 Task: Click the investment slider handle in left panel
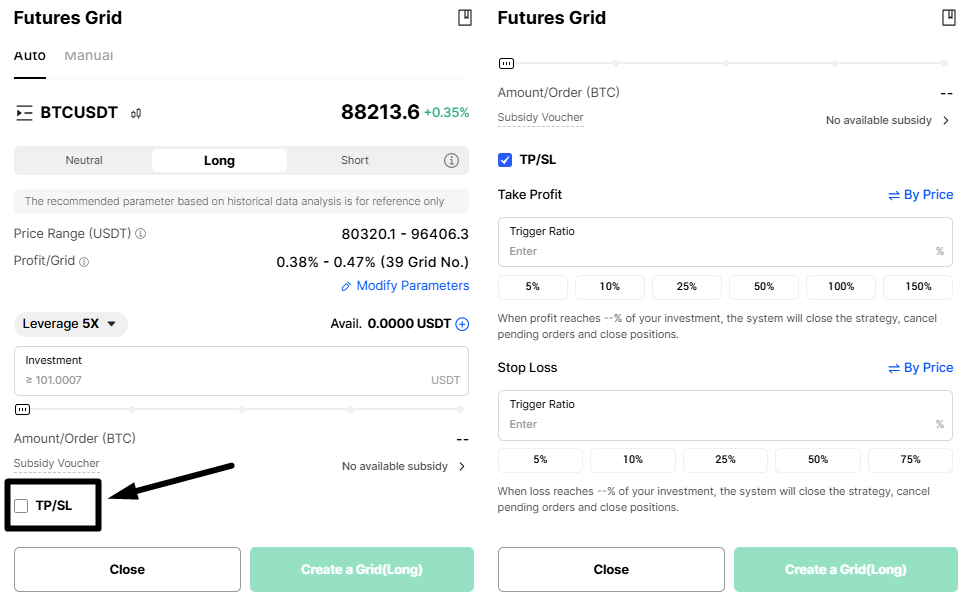[x=22, y=409]
